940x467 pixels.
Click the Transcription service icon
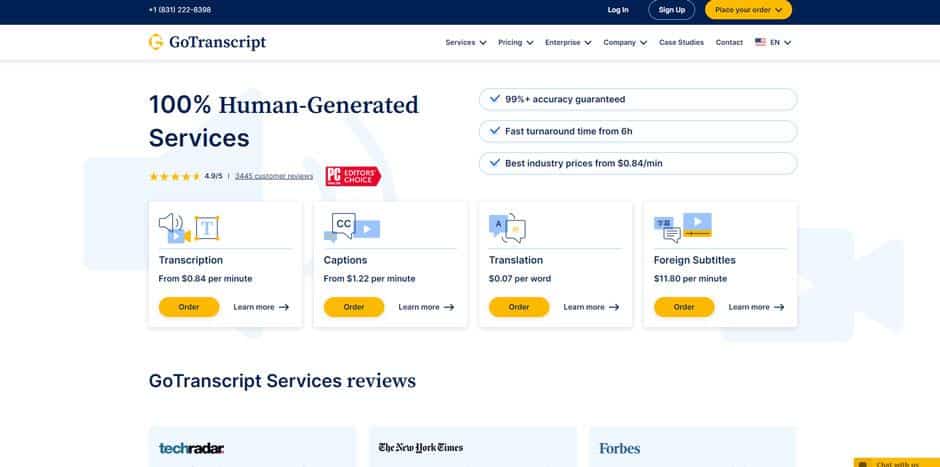tap(188, 228)
